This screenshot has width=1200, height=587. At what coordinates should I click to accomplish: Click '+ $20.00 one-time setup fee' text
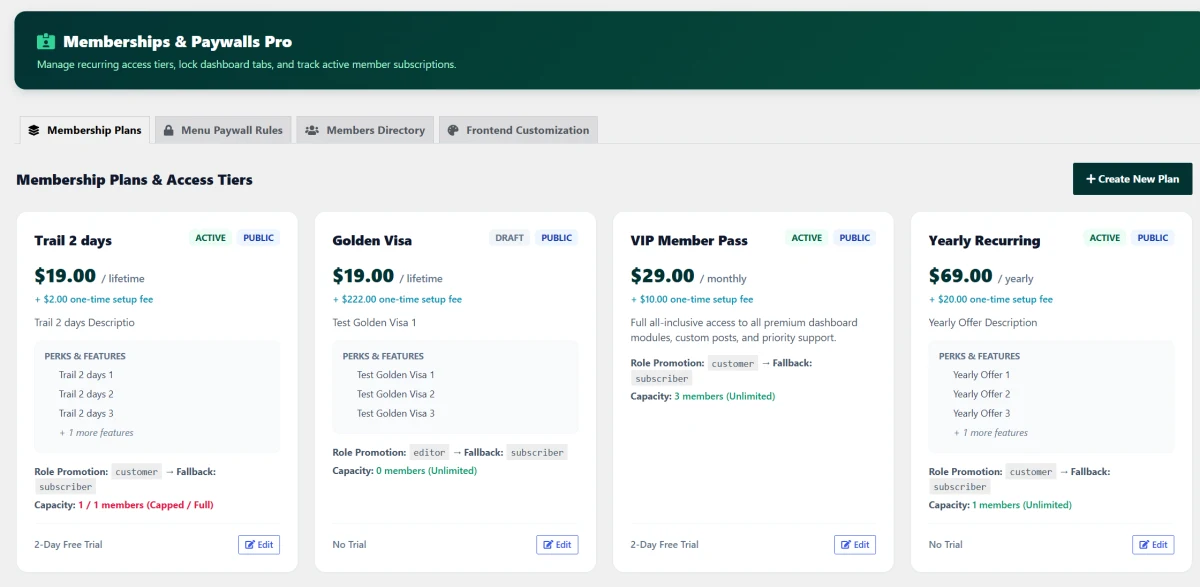990,299
